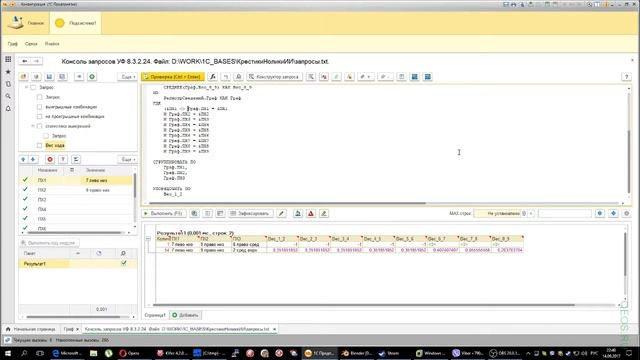
Task: Run Проверка (Ctrl + Enter) button
Action: 173,77
